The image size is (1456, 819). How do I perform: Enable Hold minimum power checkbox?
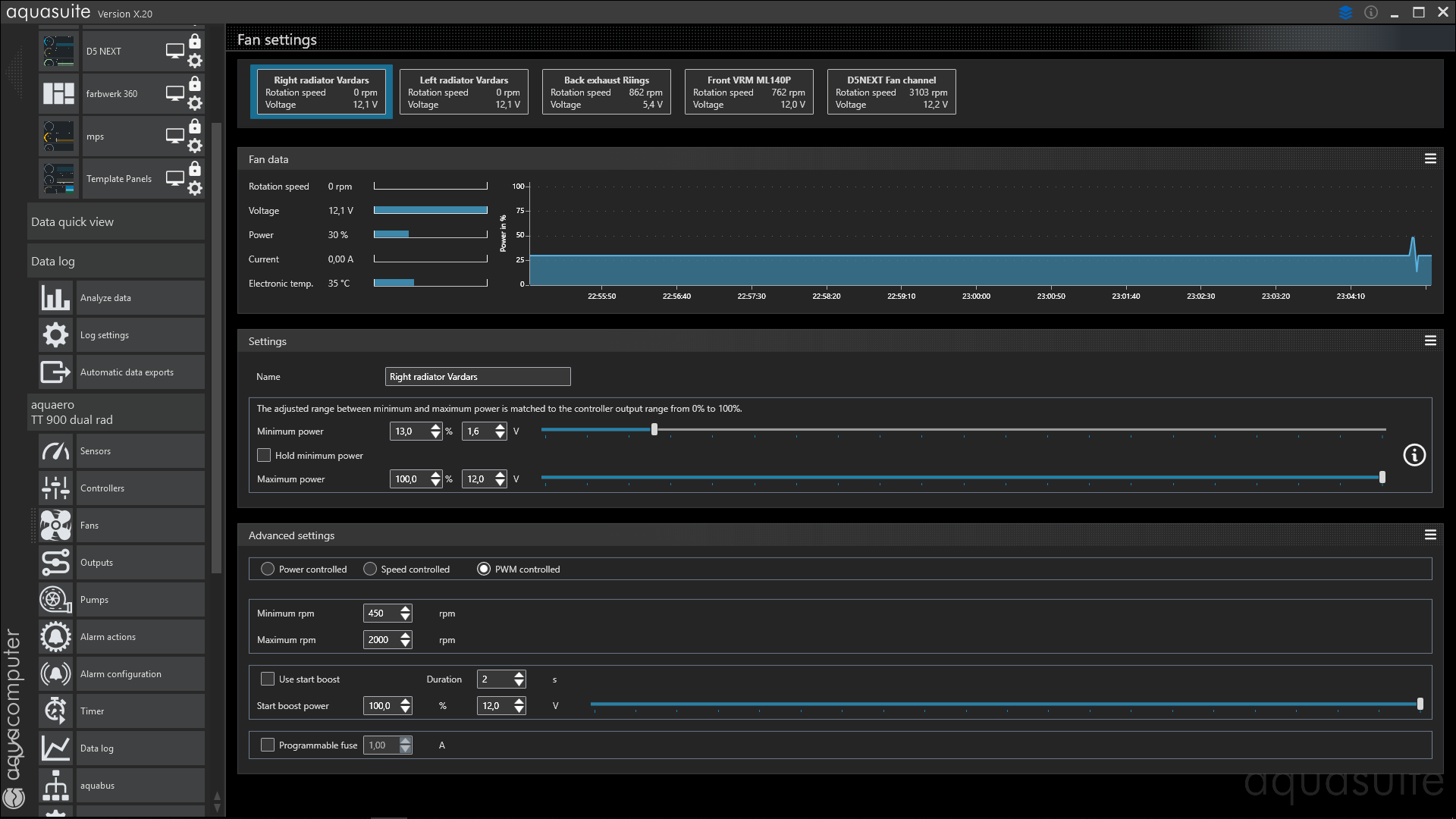coord(264,456)
